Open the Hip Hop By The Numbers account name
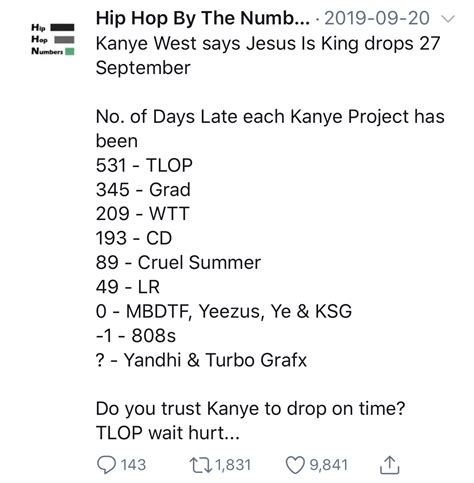474x483 pixels. tap(203, 18)
